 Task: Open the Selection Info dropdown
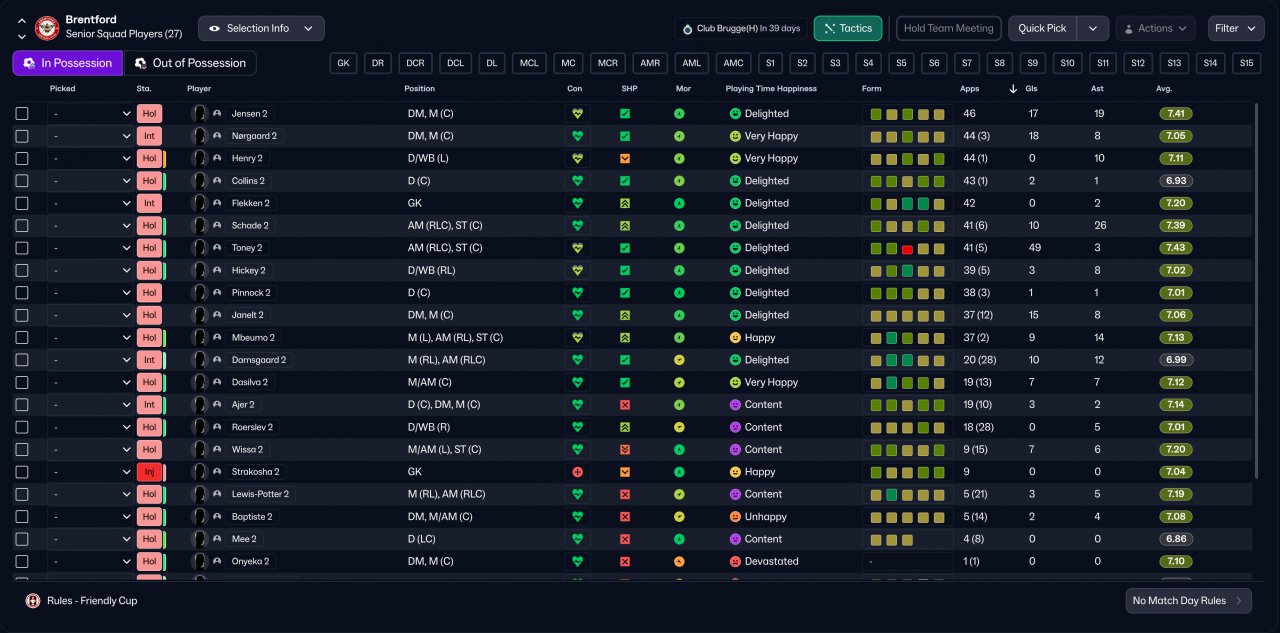[x=261, y=28]
